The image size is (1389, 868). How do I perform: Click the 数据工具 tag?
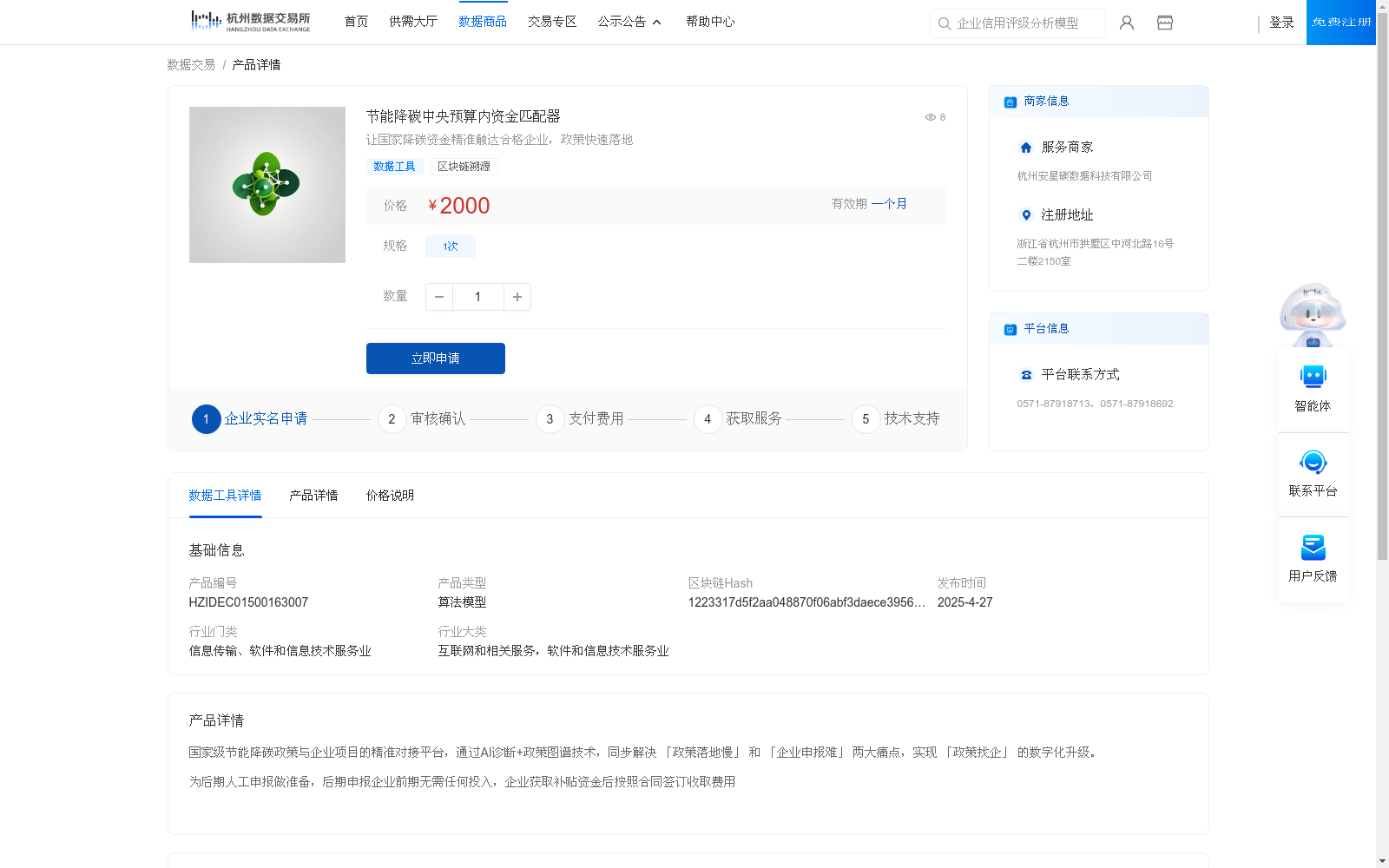[394, 167]
